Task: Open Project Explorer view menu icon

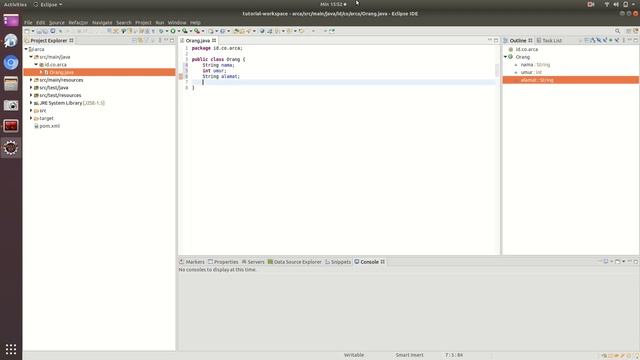Action: (160, 40)
